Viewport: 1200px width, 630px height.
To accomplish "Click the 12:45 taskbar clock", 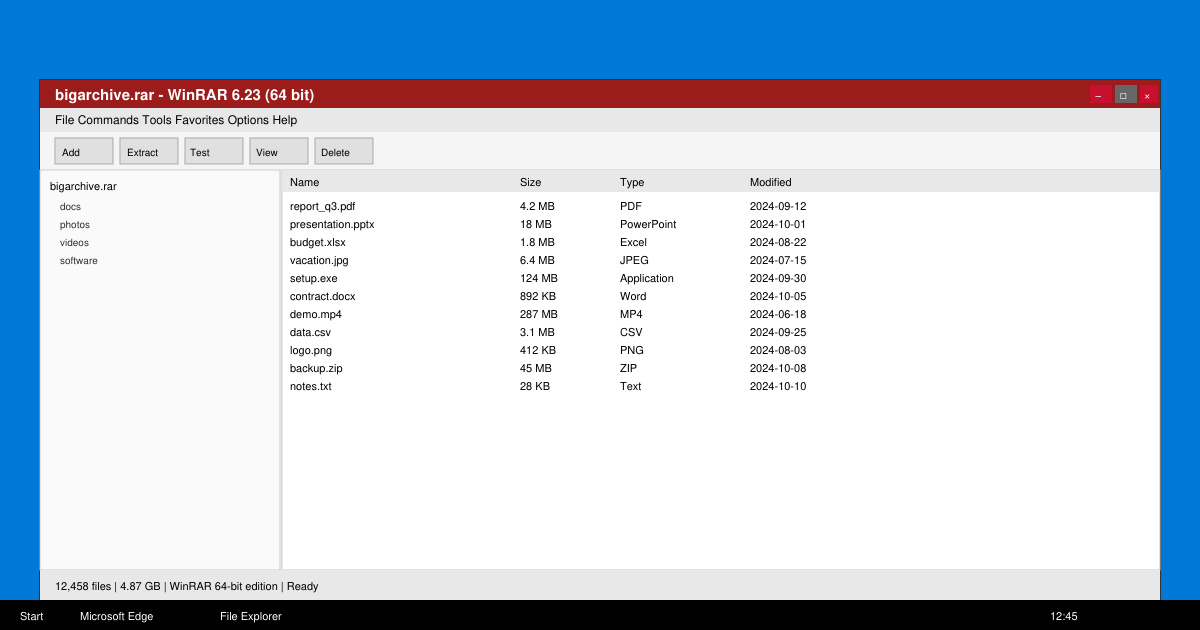I will pos(1064,616).
